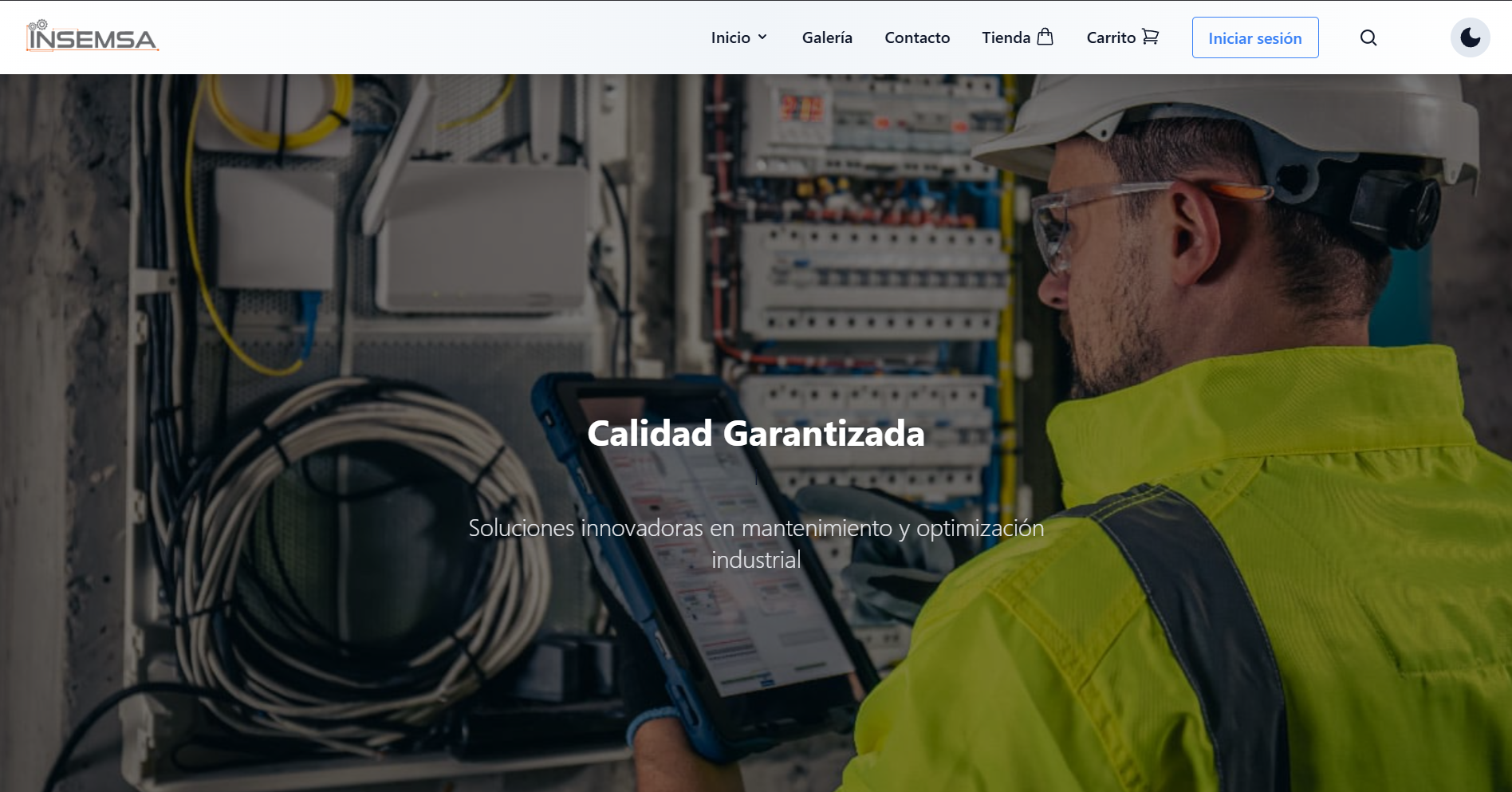Click the shopping bag icon beside Tienda
1512x792 pixels.
1045,37
